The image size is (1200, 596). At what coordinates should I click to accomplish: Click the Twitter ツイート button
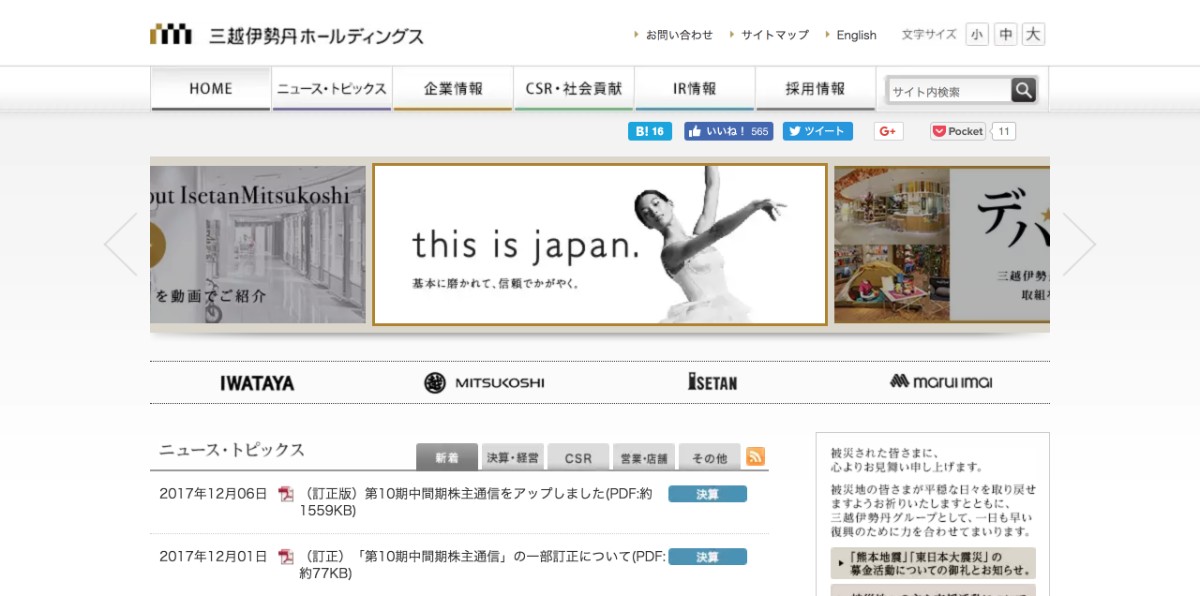(817, 131)
